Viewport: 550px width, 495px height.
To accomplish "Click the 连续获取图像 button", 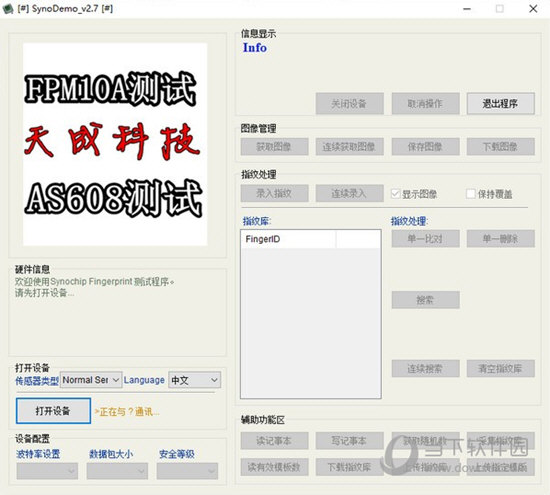I will (349, 147).
